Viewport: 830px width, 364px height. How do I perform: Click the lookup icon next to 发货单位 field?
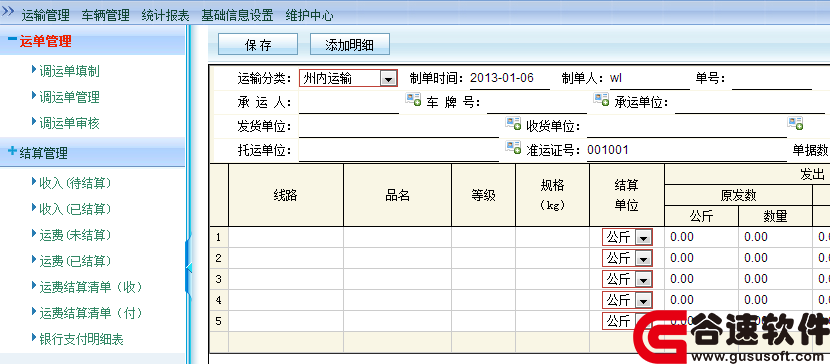point(513,123)
